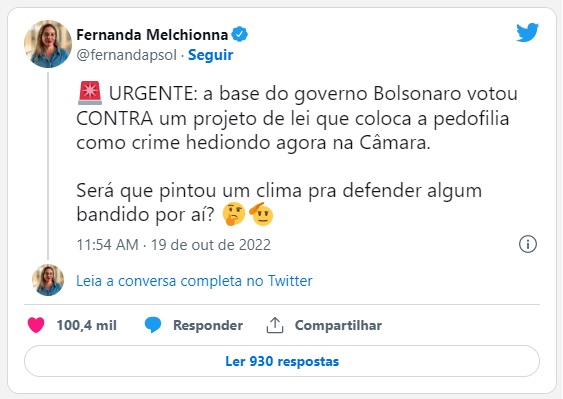This screenshot has width=563, height=399.
Task: Open the tweet info circle icon
Action: point(528,244)
